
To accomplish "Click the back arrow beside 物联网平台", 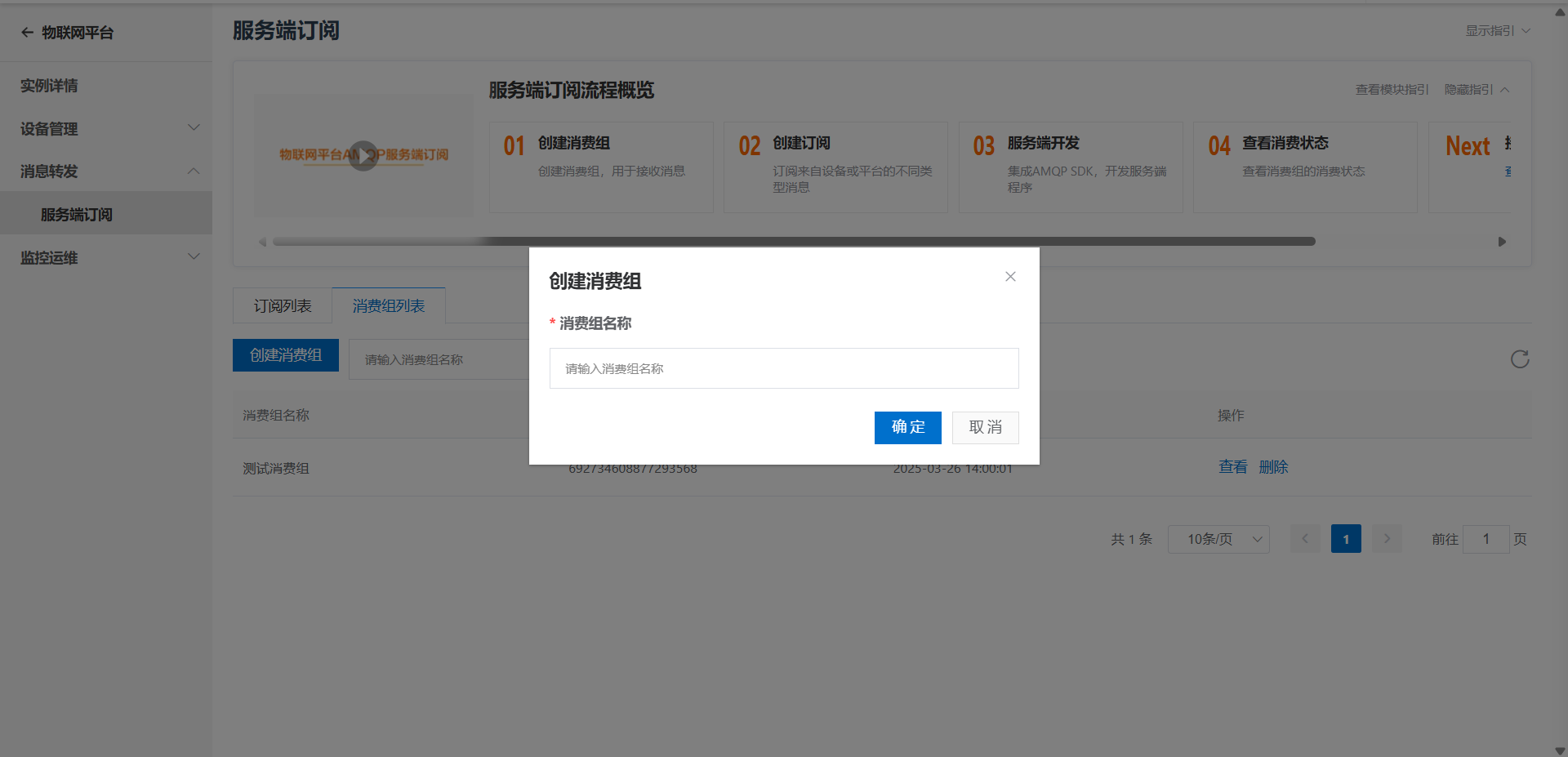I will tap(27, 33).
